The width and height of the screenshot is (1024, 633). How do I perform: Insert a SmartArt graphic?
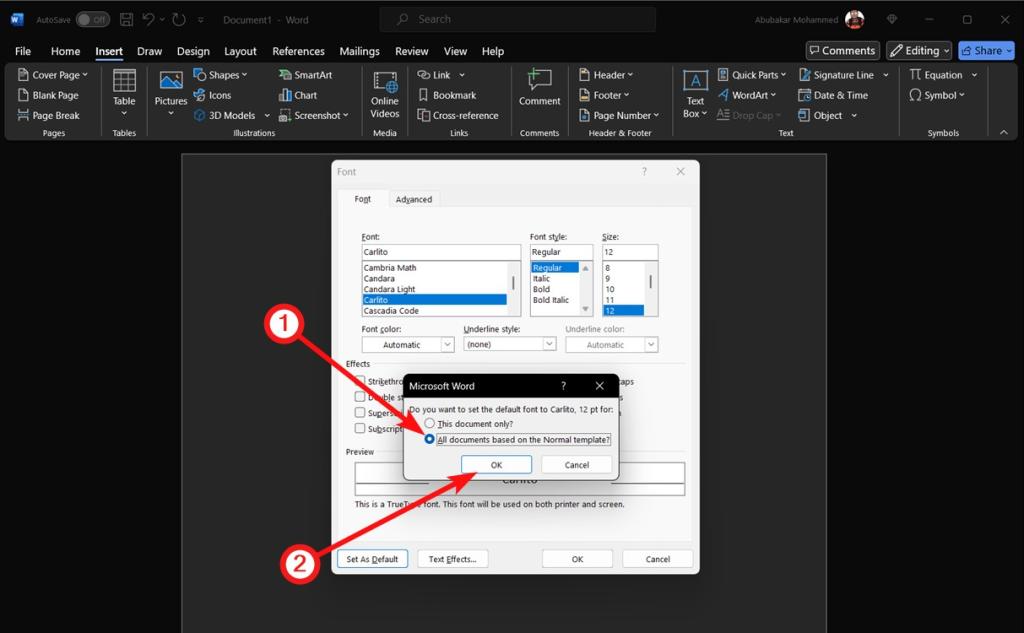(x=306, y=75)
